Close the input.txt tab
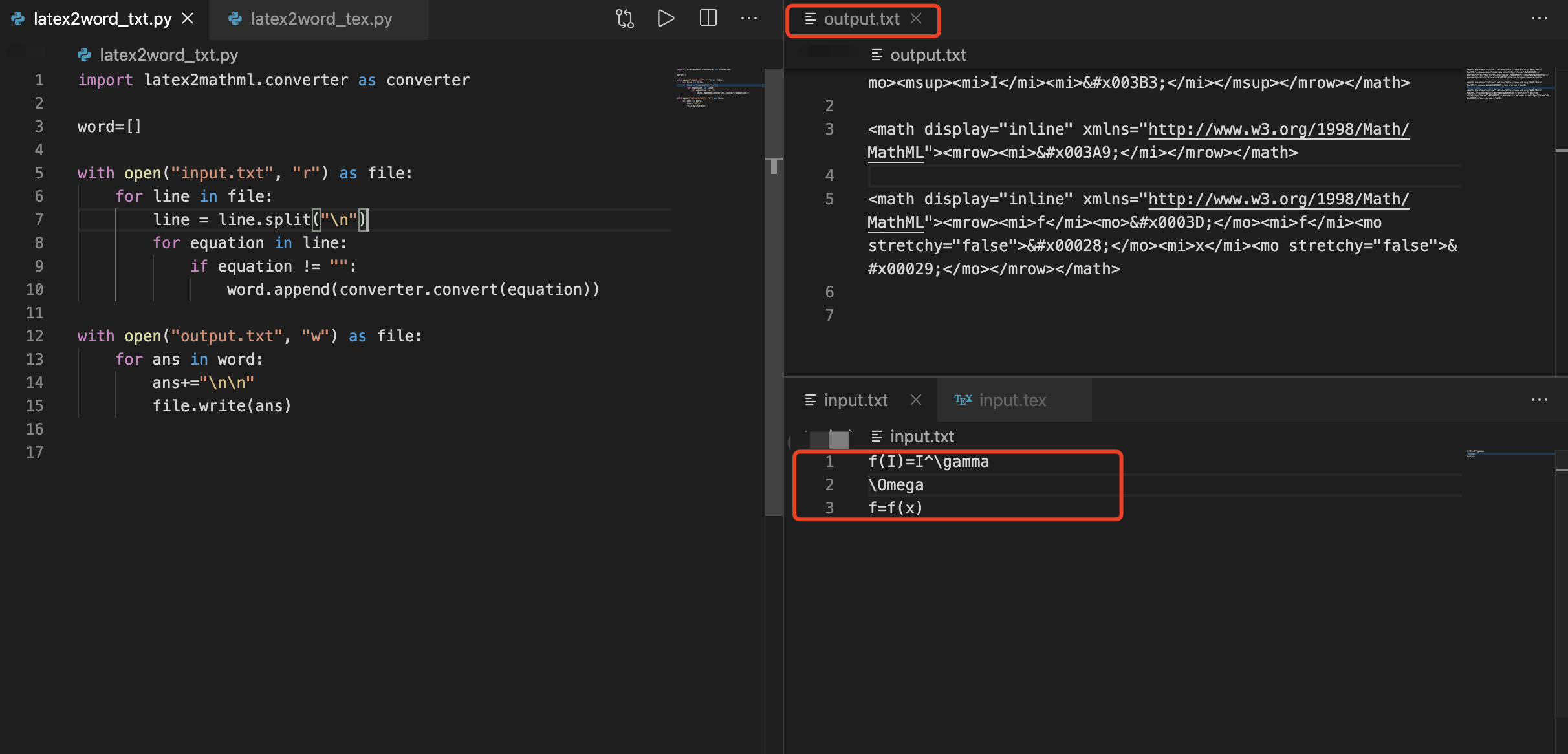This screenshot has height=754, width=1568. [916, 400]
